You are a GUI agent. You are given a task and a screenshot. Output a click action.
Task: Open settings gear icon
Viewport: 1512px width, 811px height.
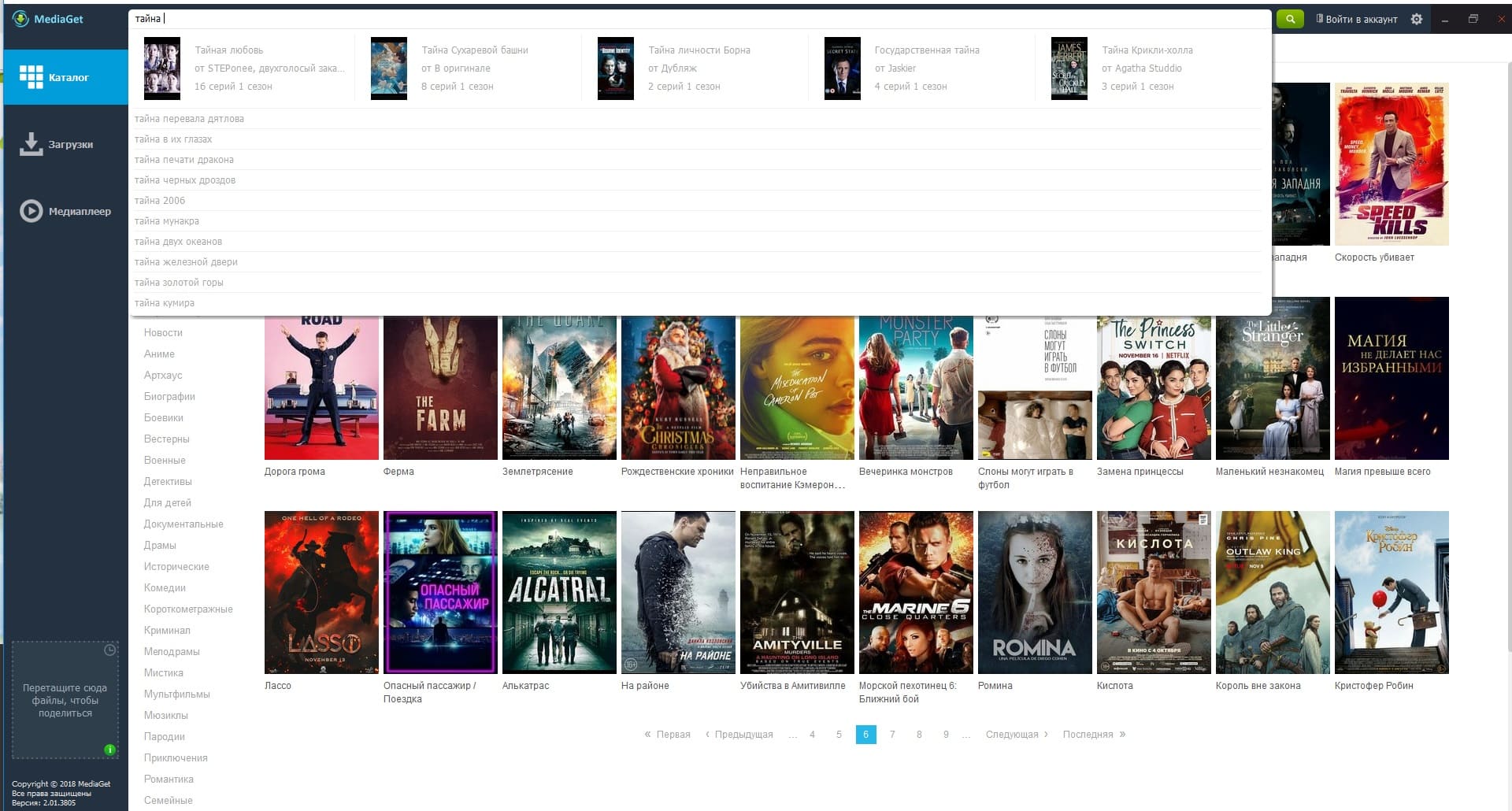pos(1417,19)
